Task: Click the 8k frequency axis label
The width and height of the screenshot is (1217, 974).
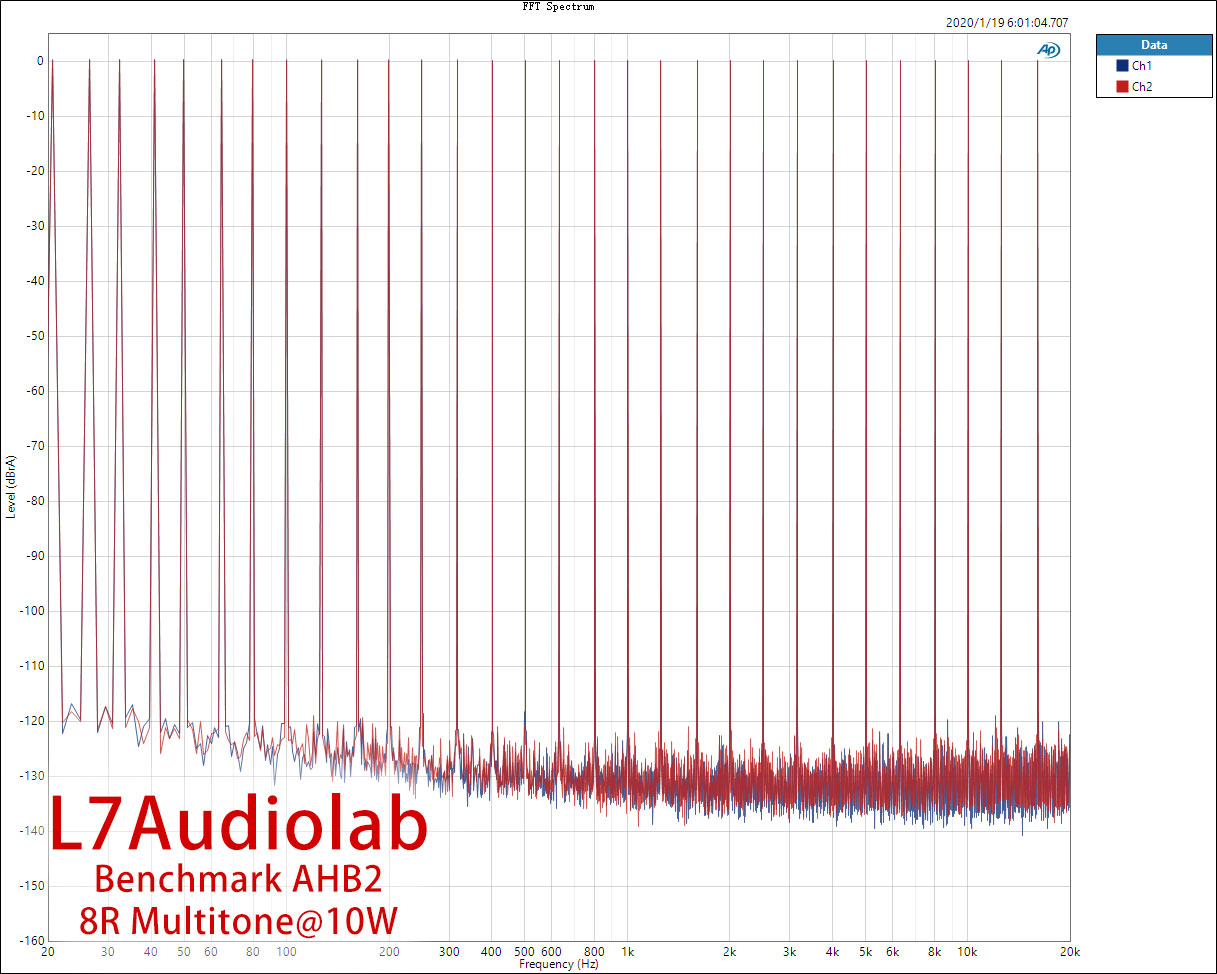Action: coord(934,952)
